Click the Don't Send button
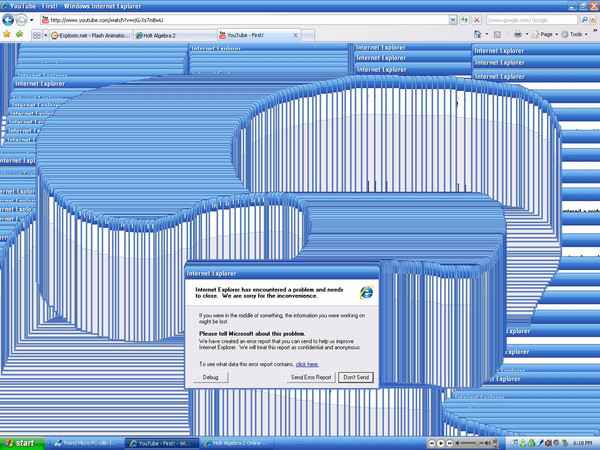This screenshot has height=450, width=600. click(356, 377)
